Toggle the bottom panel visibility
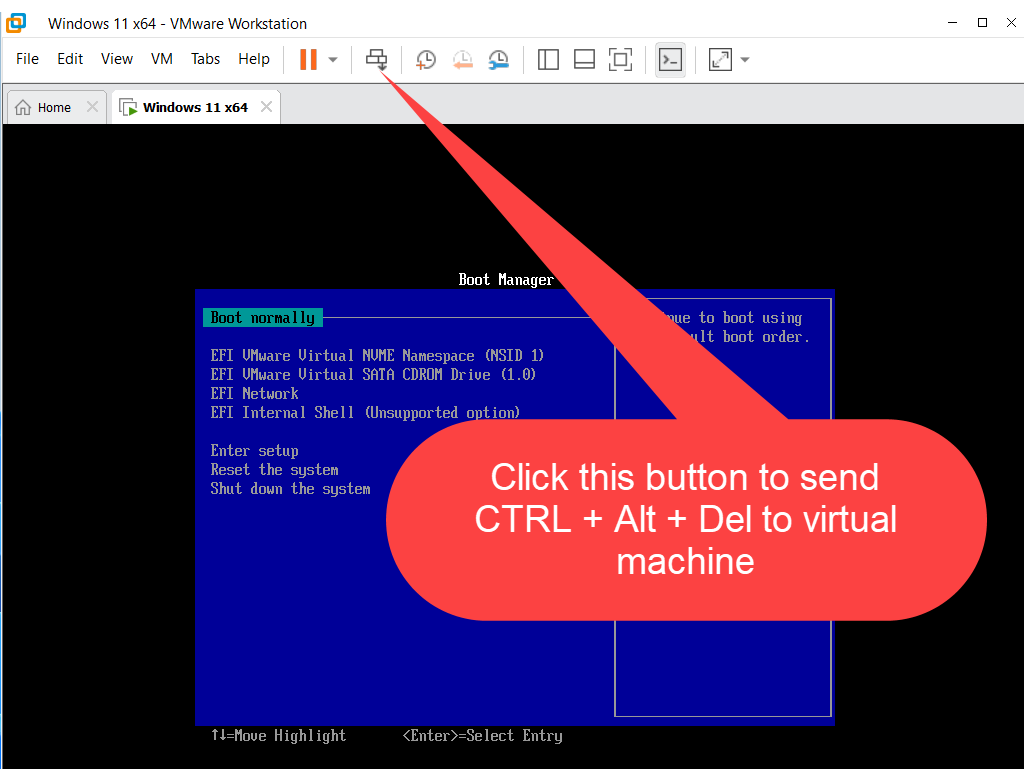 tap(584, 60)
